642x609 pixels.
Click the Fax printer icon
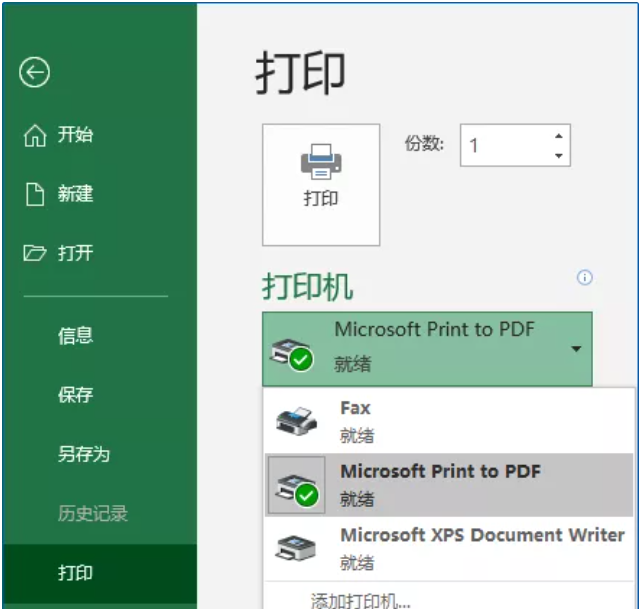click(x=296, y=421)
